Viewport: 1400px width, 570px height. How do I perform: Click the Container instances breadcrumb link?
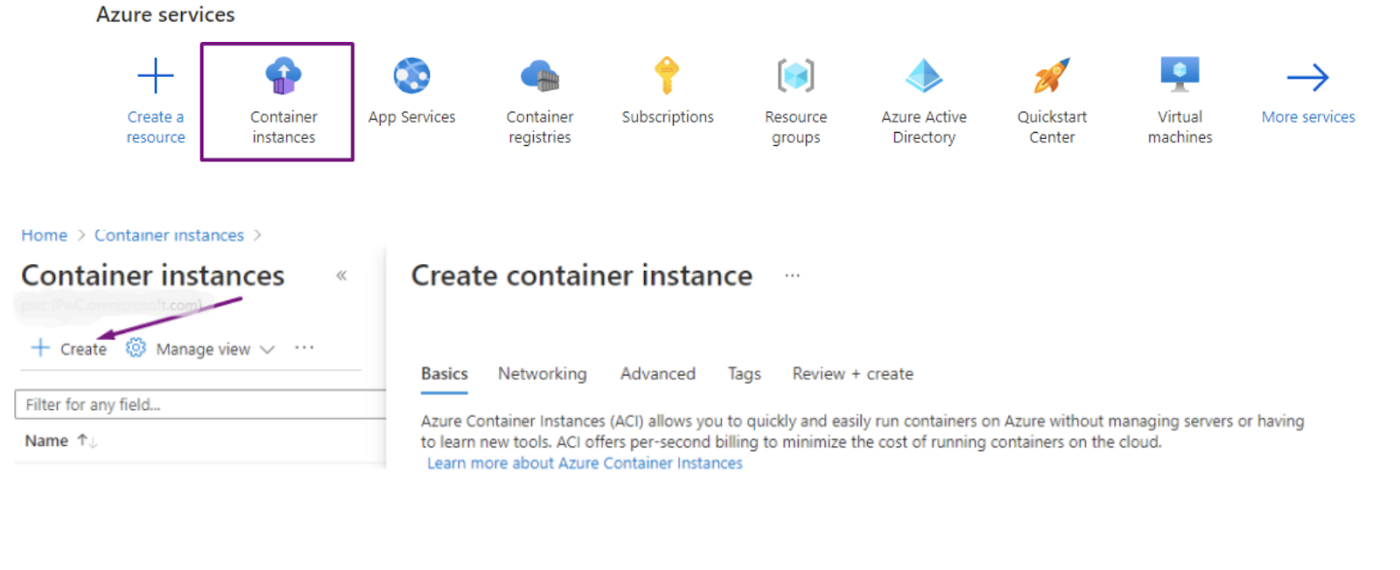coord(169,235)
